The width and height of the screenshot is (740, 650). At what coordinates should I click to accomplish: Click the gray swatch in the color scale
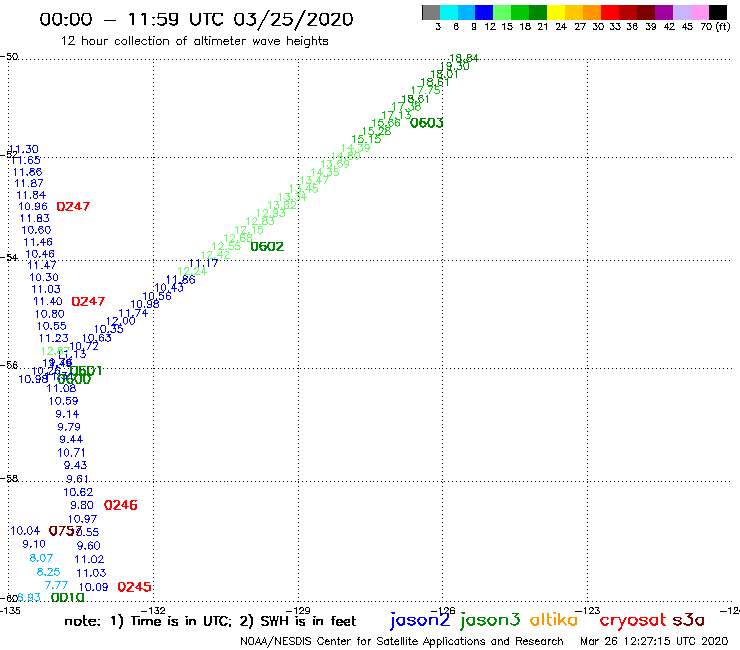tap(431, 12)
